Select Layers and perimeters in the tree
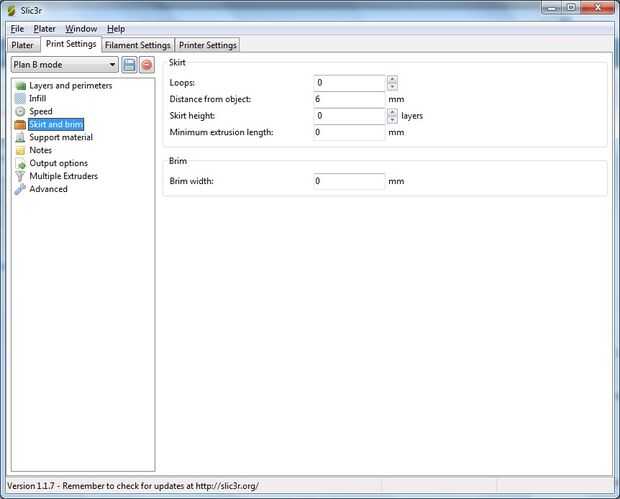Viewport: 620px width, 499px height. pos(71,86)
